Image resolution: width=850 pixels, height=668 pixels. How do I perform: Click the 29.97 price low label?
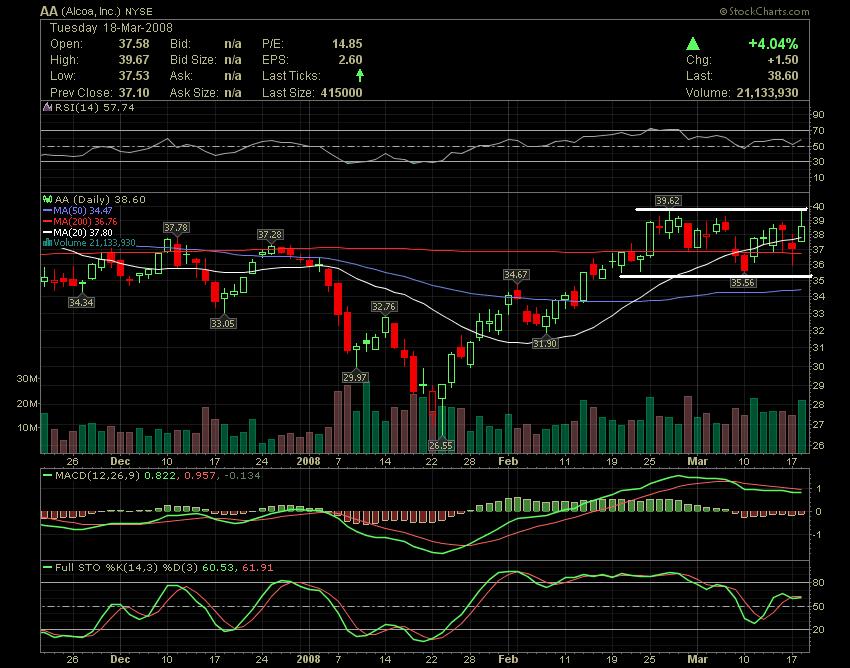(355, 377)
